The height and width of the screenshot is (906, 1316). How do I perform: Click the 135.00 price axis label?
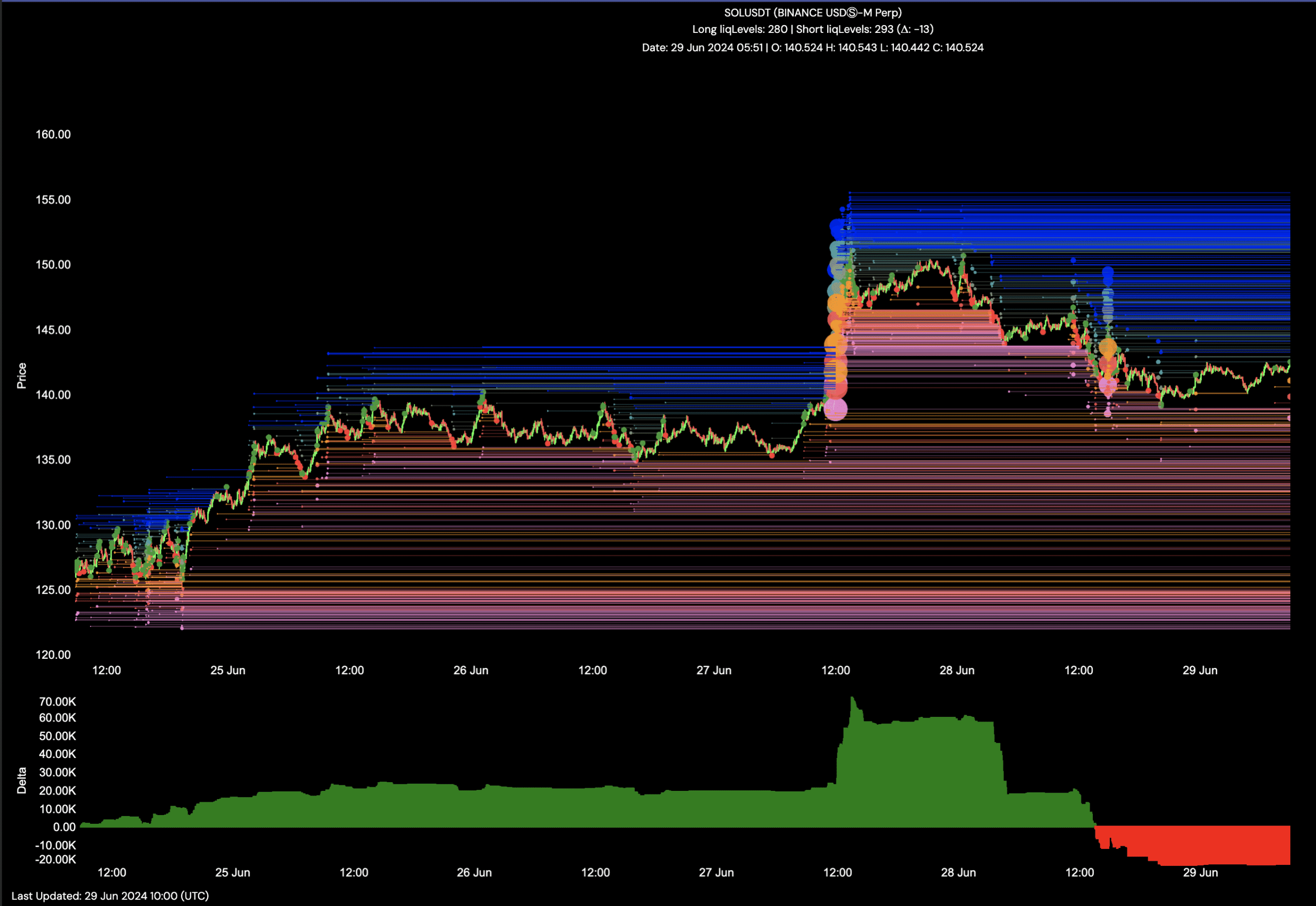53,460
